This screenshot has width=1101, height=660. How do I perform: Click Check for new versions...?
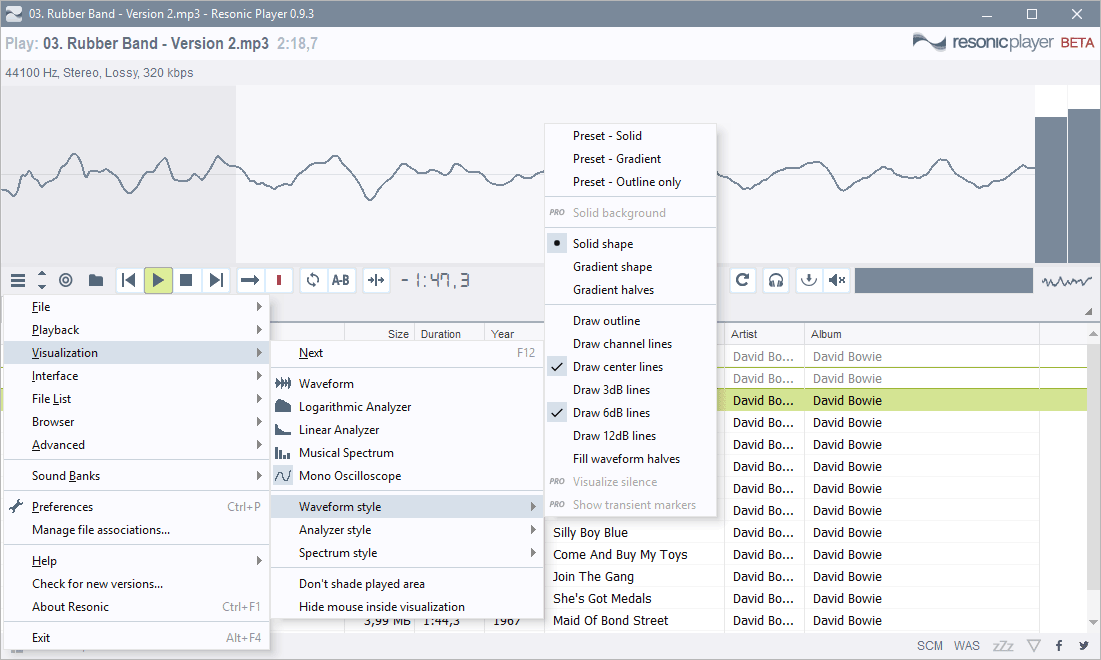point(136,584)
